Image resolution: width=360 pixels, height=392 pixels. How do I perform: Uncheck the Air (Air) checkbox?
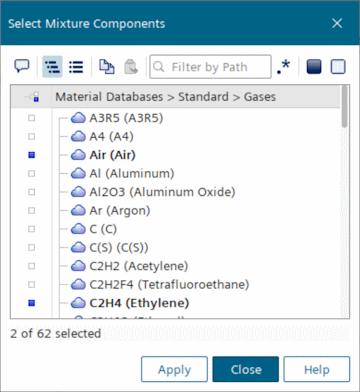point(32,155)
